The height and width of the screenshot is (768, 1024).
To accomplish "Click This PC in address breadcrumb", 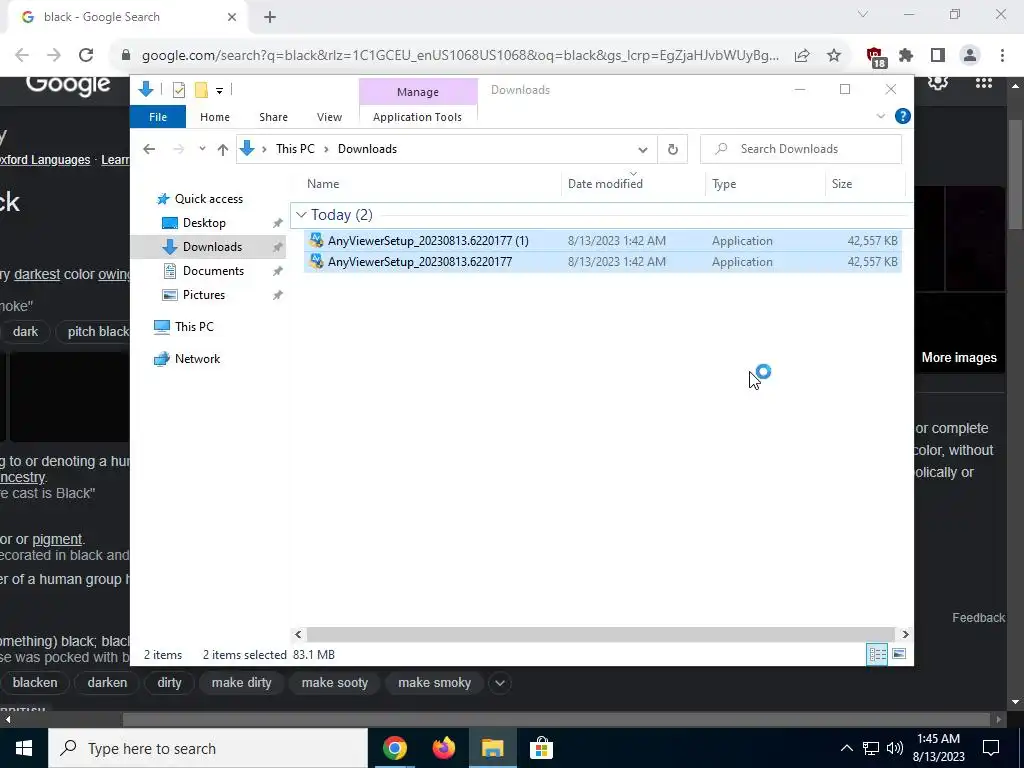I will coord(295,149).
